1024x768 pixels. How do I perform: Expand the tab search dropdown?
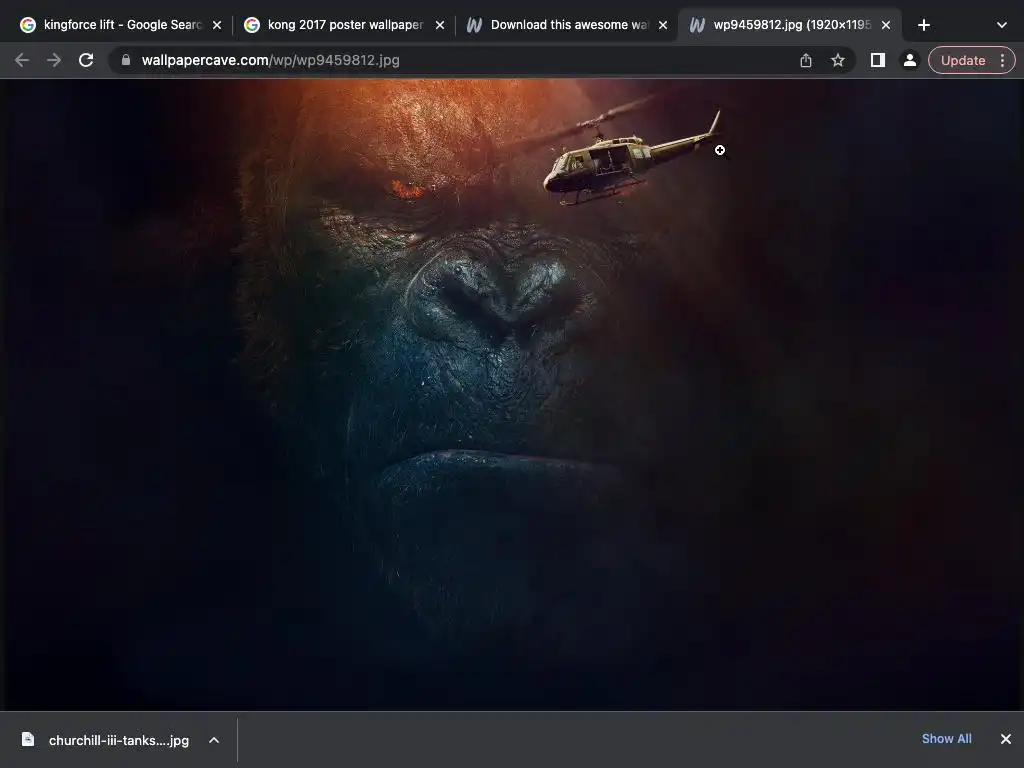pos(1002,25)
